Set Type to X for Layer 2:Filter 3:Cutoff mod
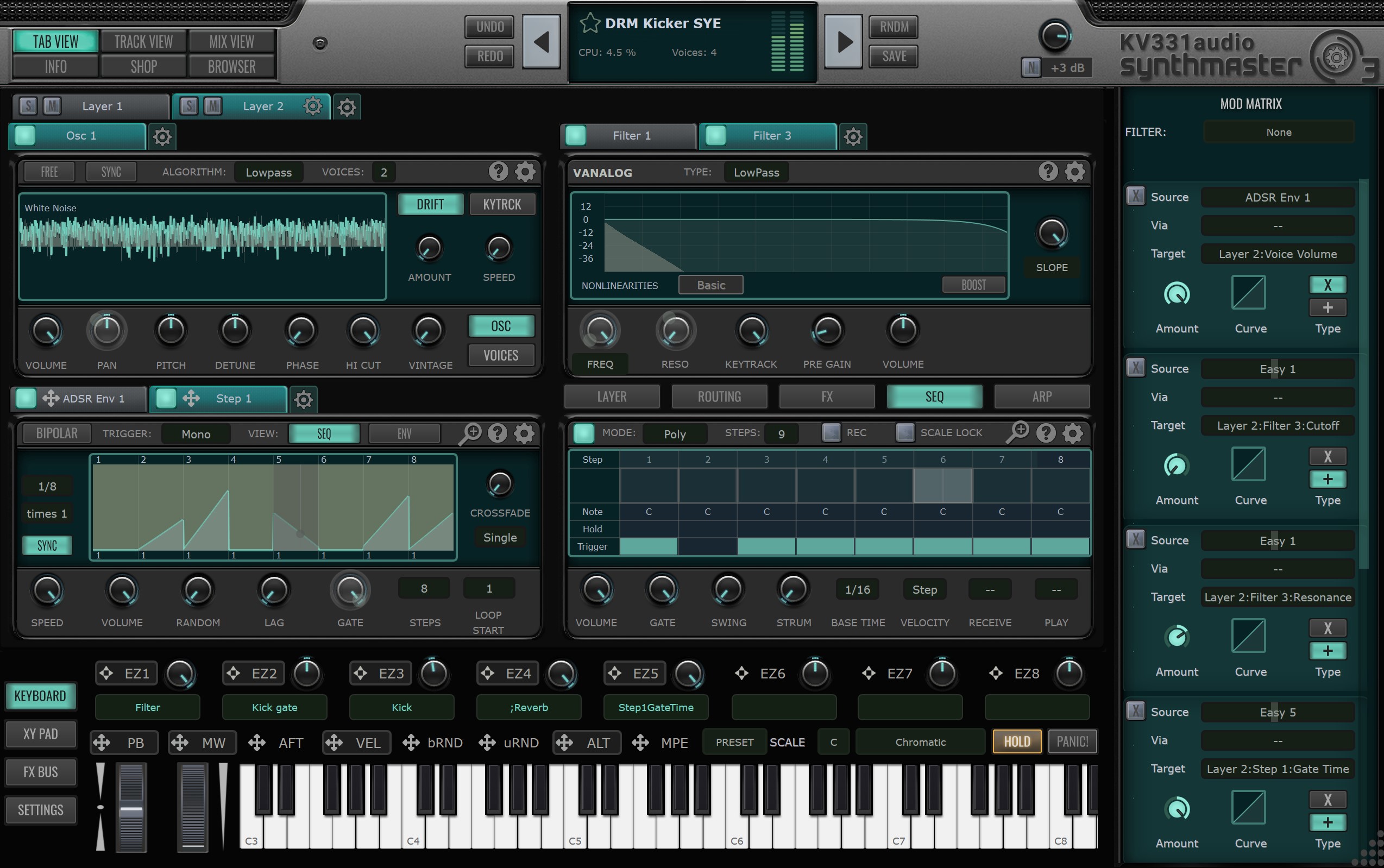 [x=1327, y=456]
